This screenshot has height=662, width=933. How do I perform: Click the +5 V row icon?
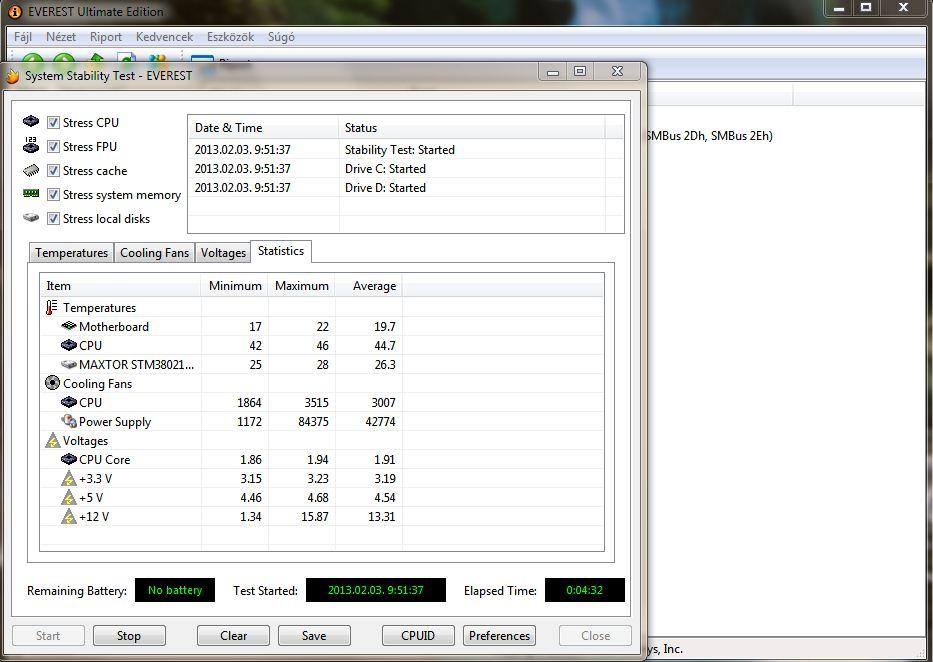(69, 497)
